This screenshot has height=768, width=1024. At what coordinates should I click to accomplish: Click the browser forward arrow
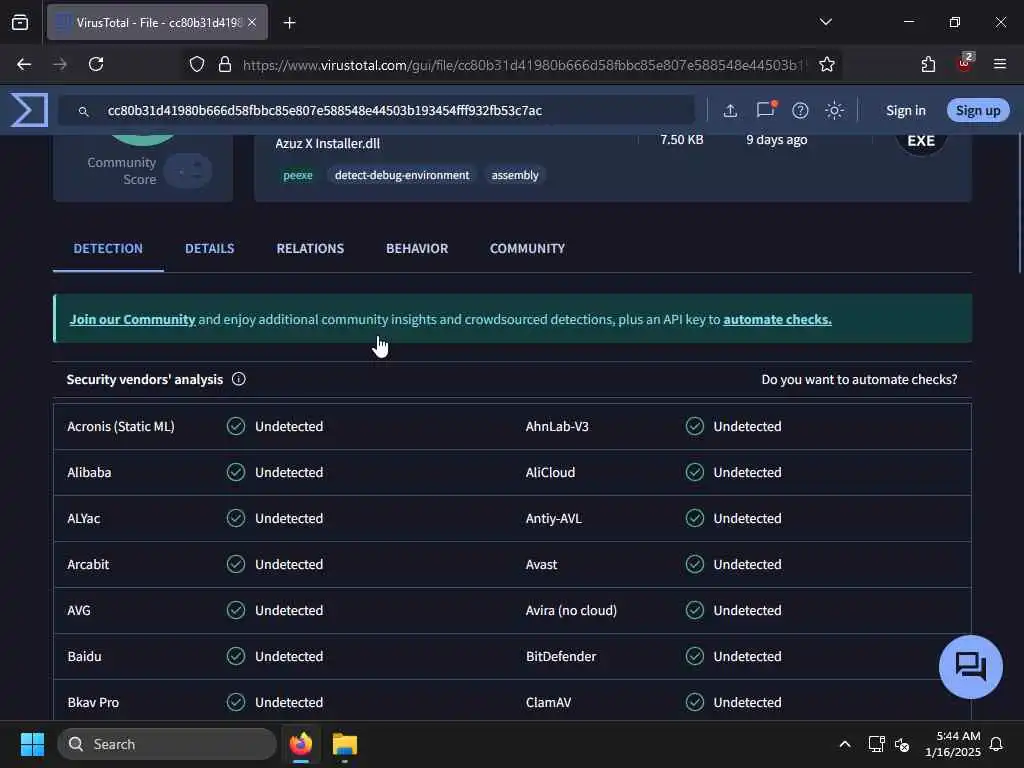point(59,64)
